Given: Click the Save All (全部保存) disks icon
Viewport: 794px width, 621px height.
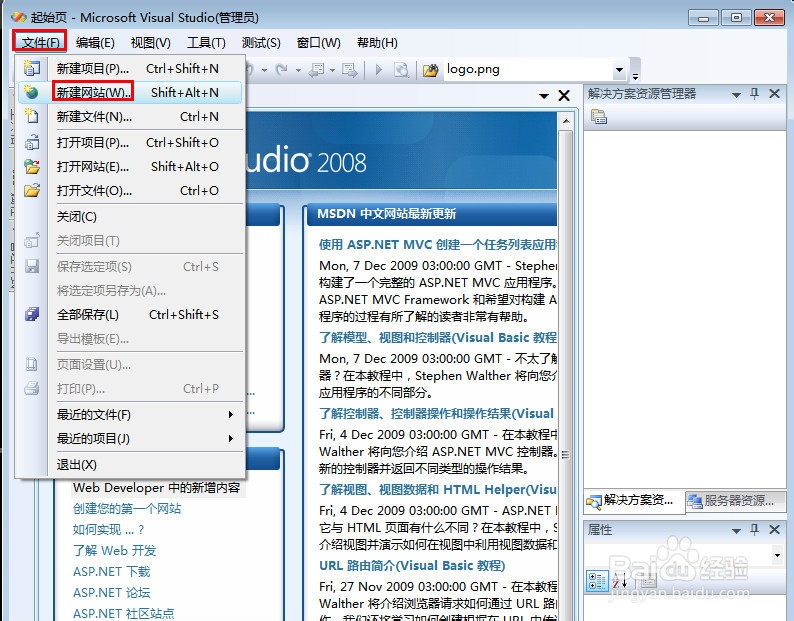Looking at the screenshot, I should [32, 314].
